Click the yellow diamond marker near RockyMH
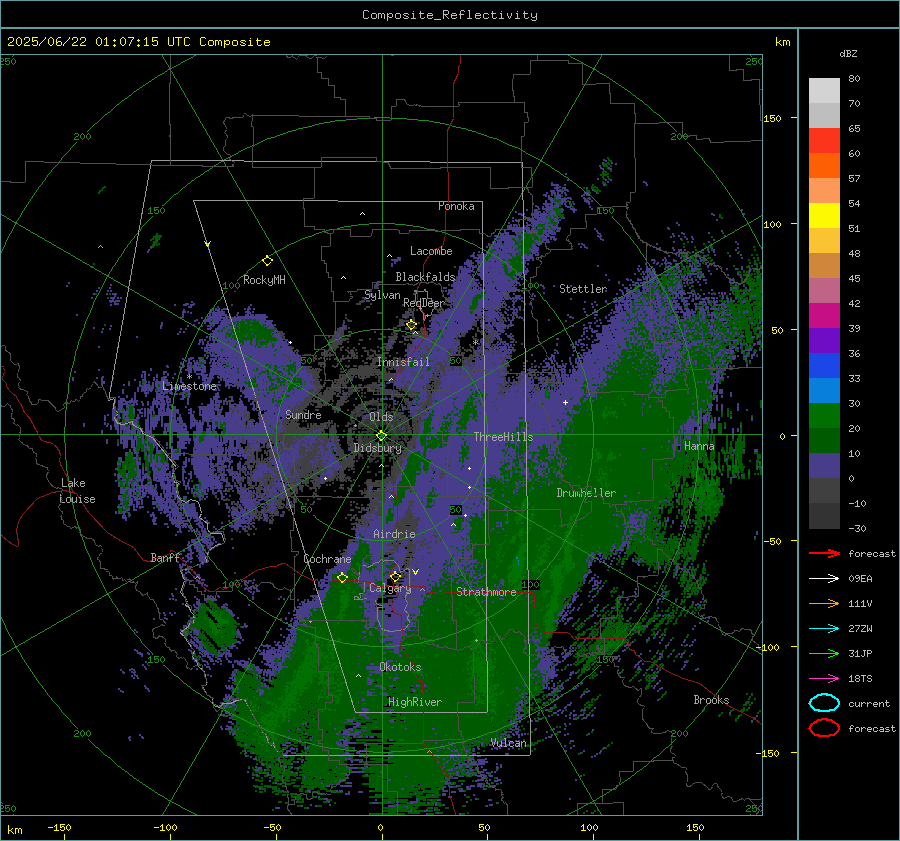The width and height of the screenshot is (900, 841). 267,261
